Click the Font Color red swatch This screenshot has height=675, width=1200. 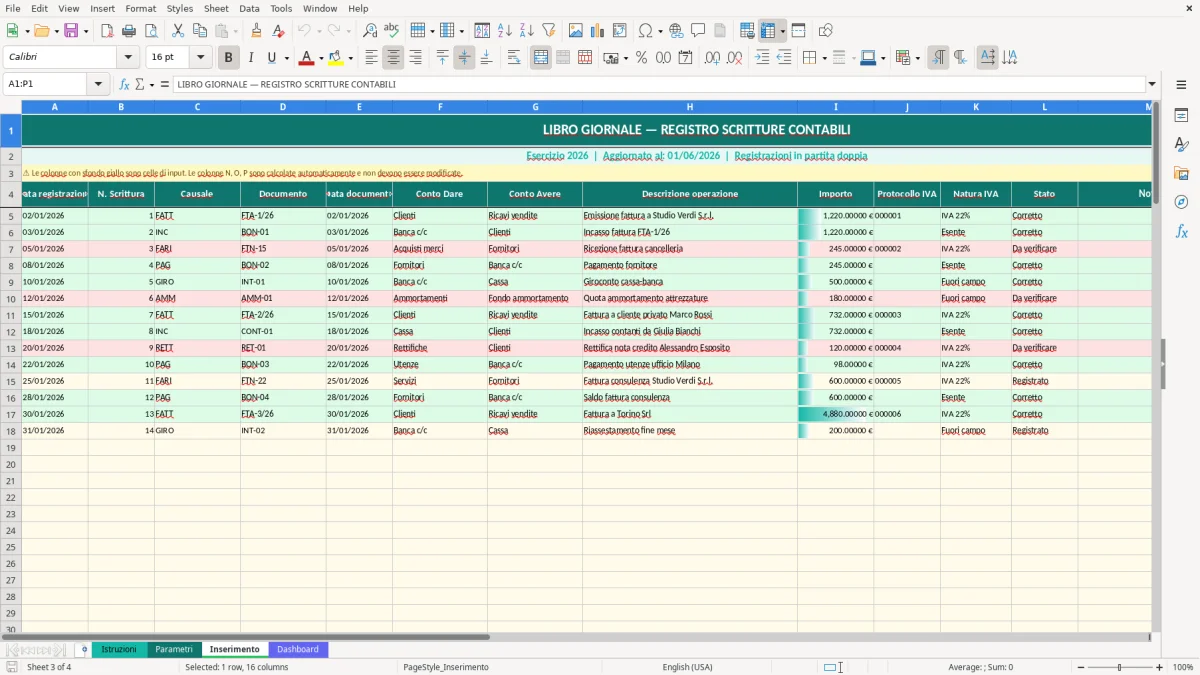point(307,58)
